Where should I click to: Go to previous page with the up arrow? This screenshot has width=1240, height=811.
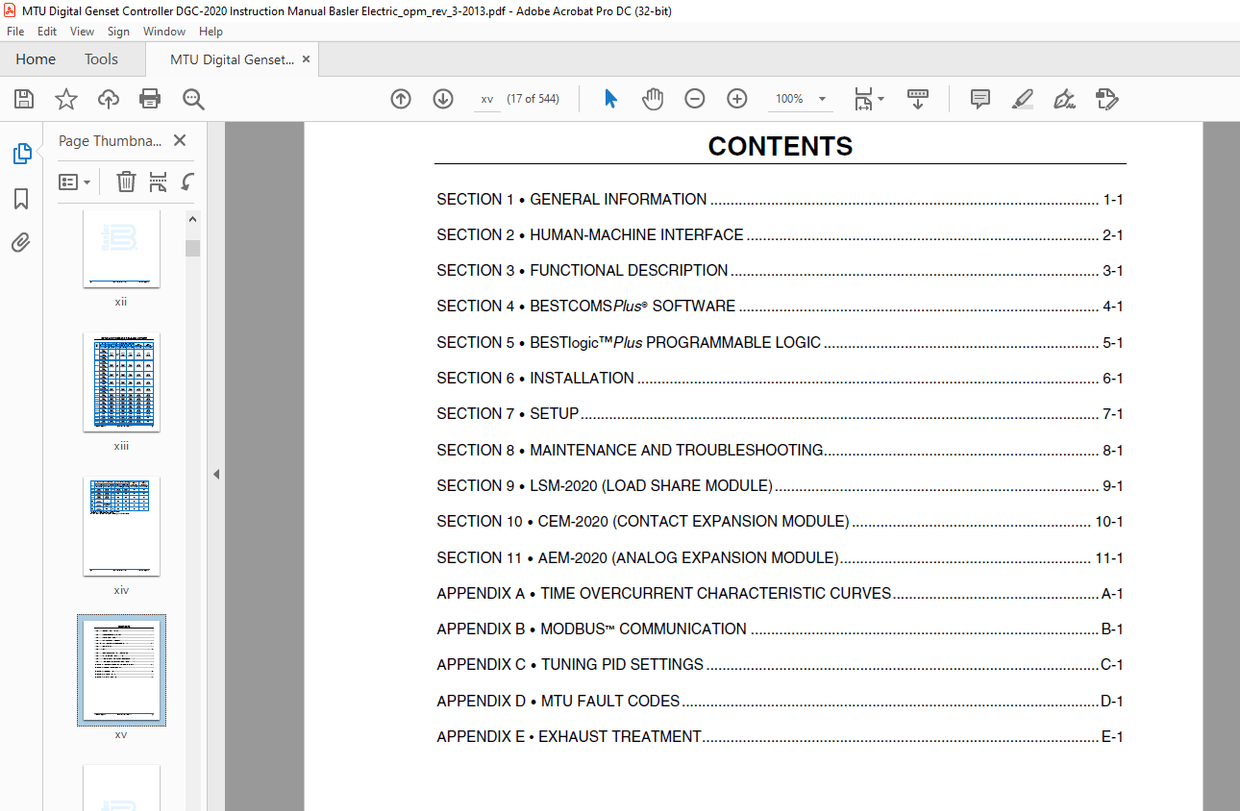(x=401, y=99)
